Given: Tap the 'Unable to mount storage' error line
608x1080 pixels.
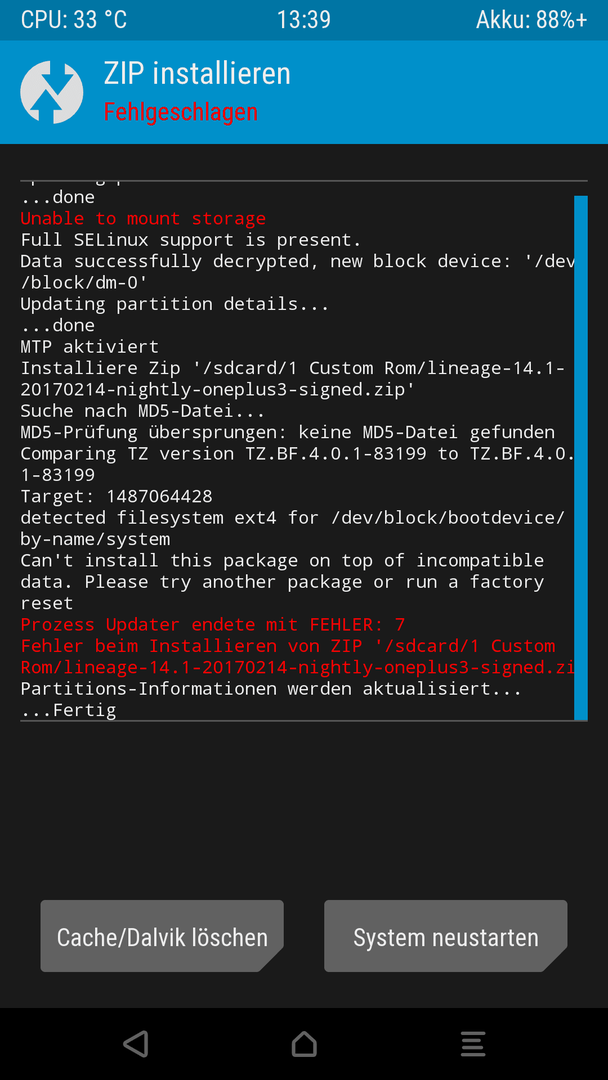Looking at the screenshot, I should coord(143,219).
